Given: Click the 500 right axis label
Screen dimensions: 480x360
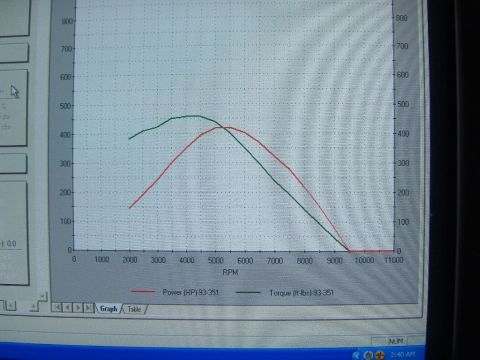Looking at the screenshot, I should pyautogui.click(x=403, y=104).
